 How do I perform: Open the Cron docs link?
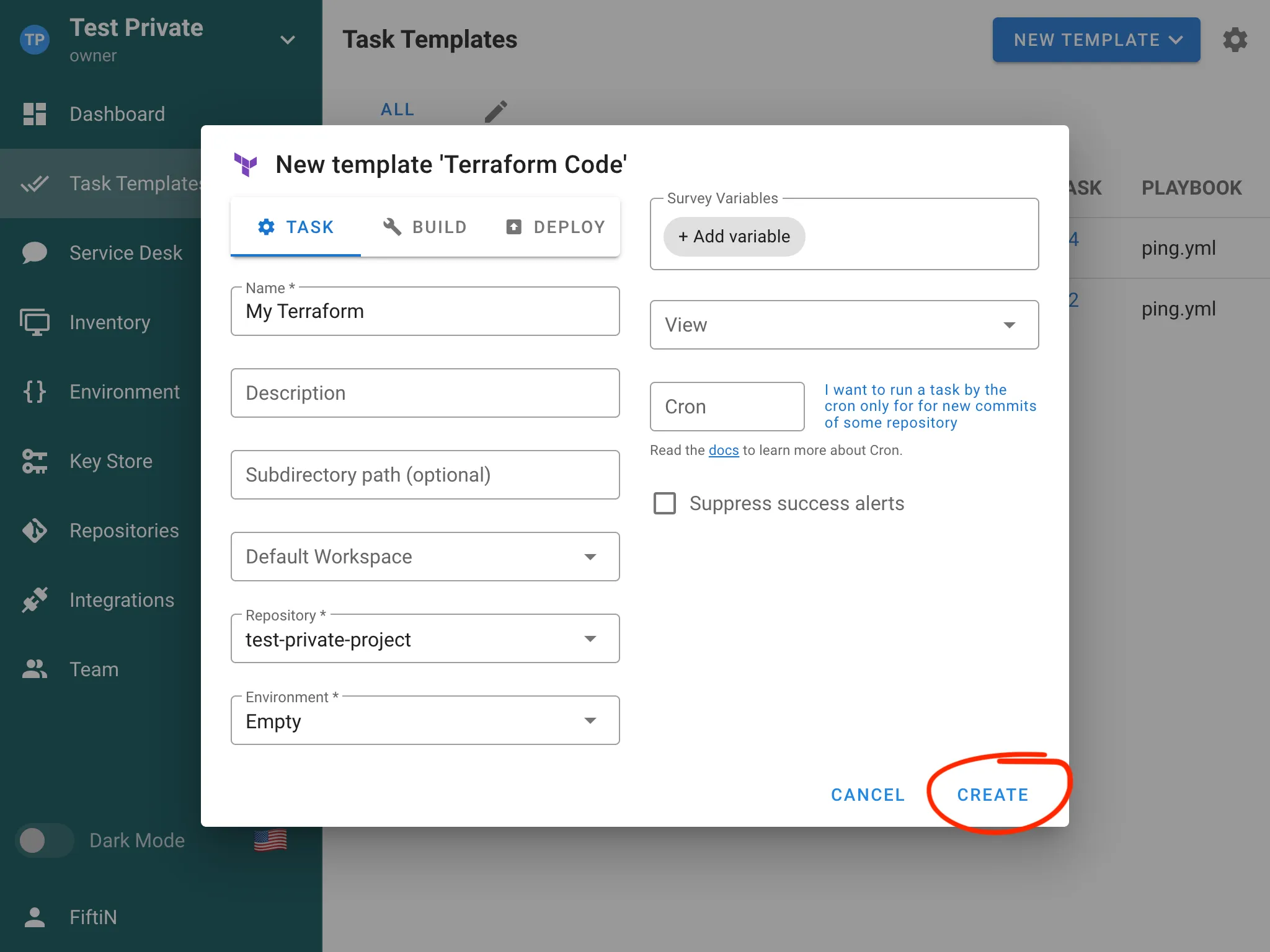point(724,451)
